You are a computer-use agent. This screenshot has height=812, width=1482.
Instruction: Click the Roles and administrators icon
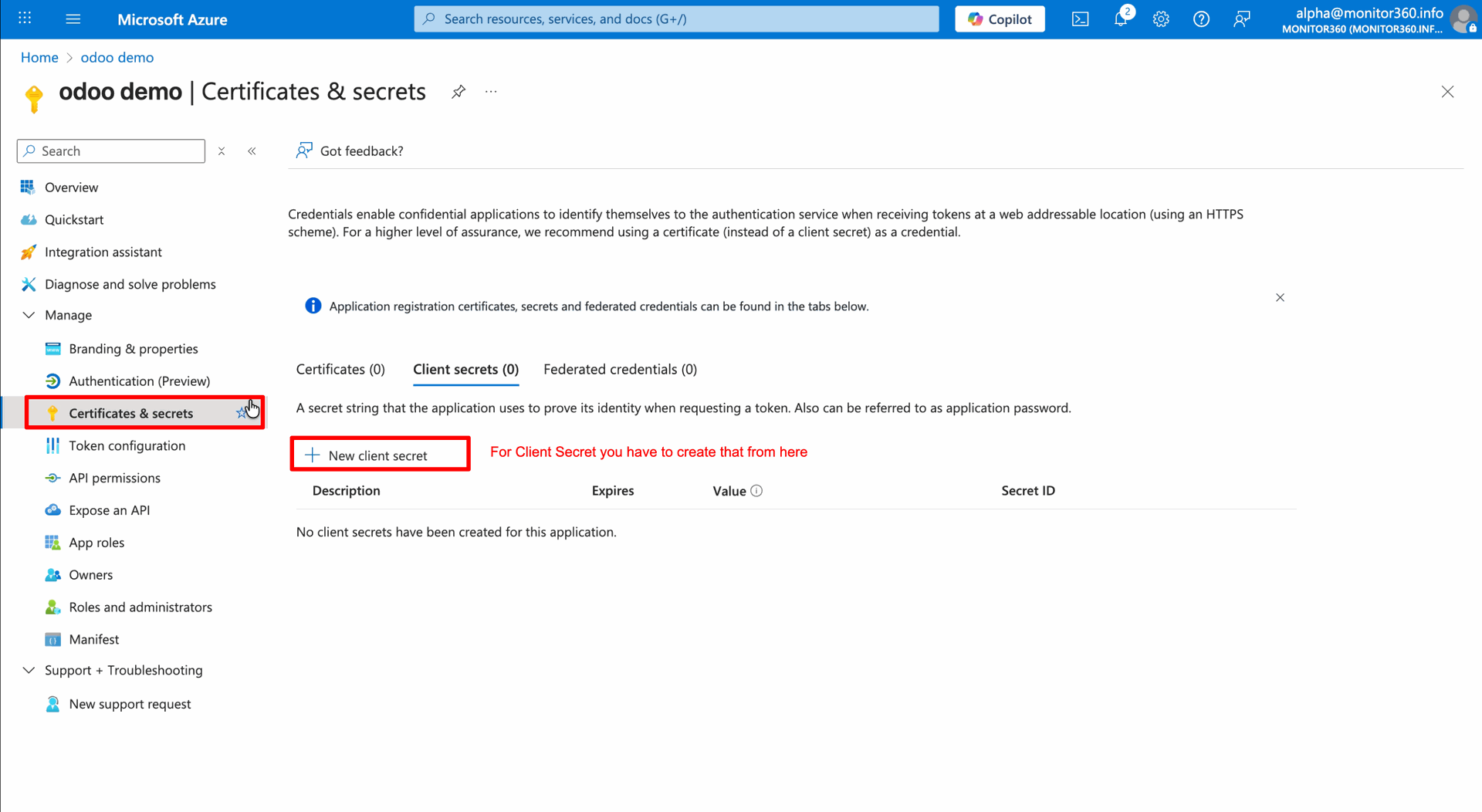(52, 607)
